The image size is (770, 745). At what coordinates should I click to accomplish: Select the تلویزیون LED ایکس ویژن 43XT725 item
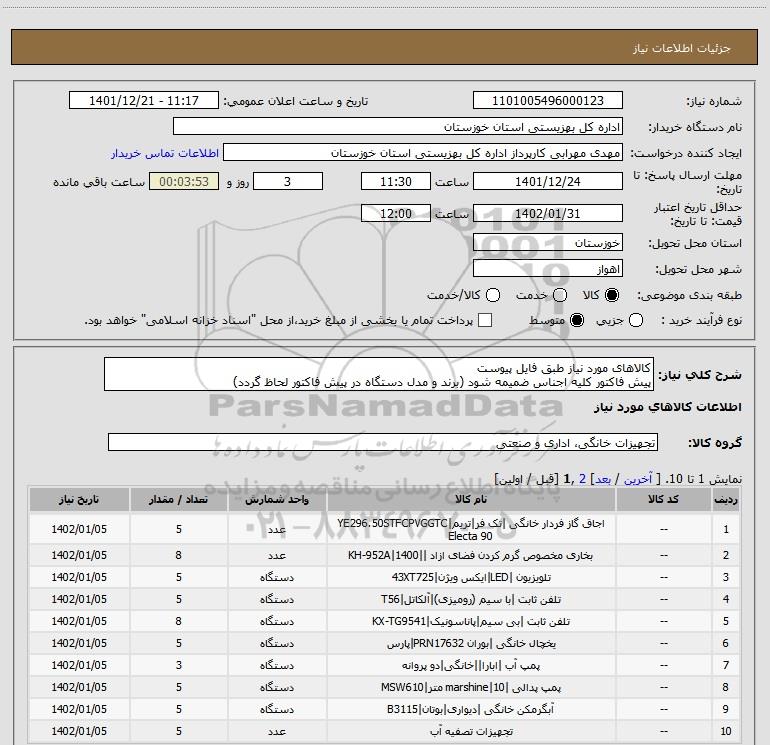tap(470, 577)
